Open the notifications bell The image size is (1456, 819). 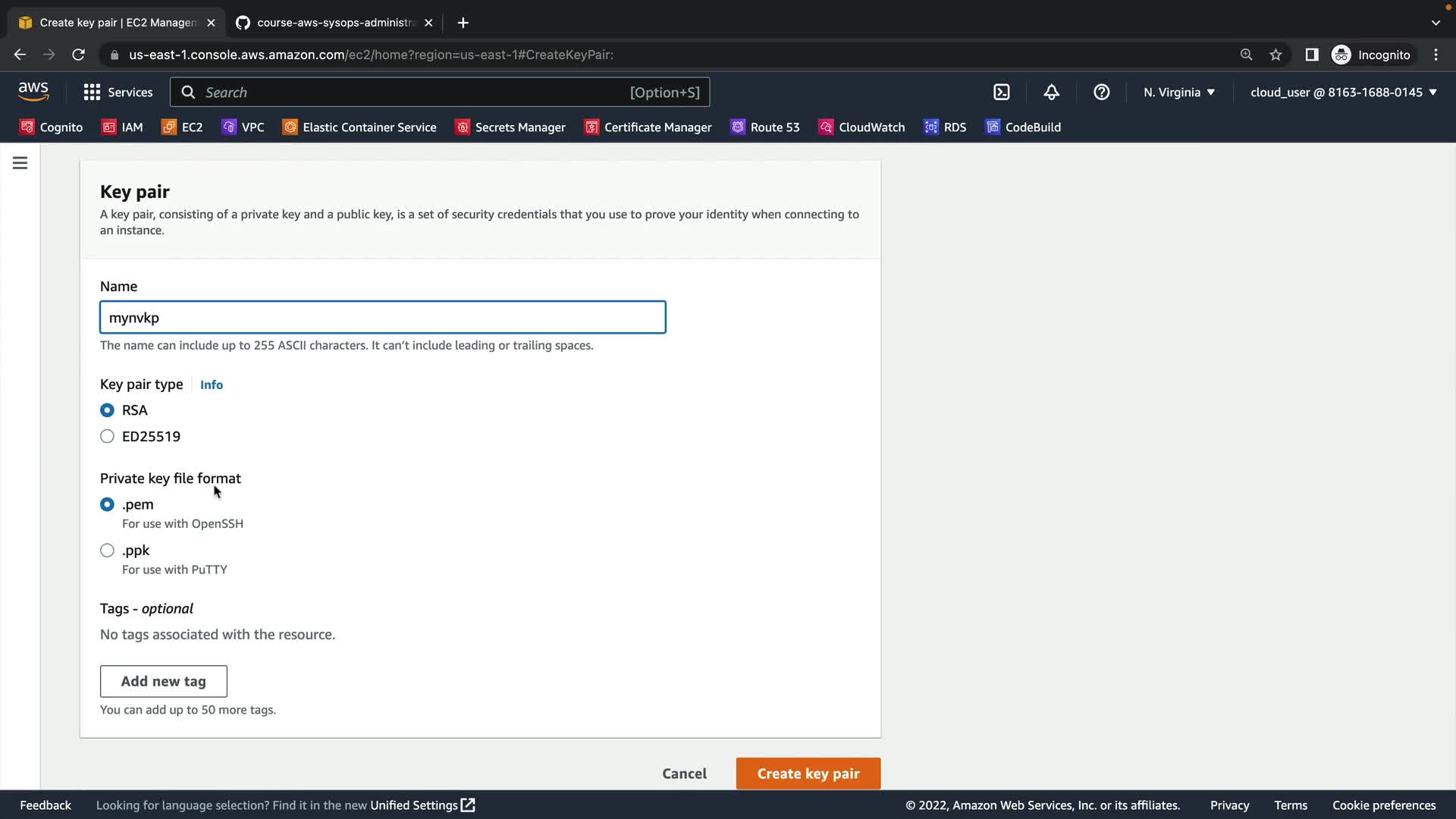click(x=1051, y=92)
